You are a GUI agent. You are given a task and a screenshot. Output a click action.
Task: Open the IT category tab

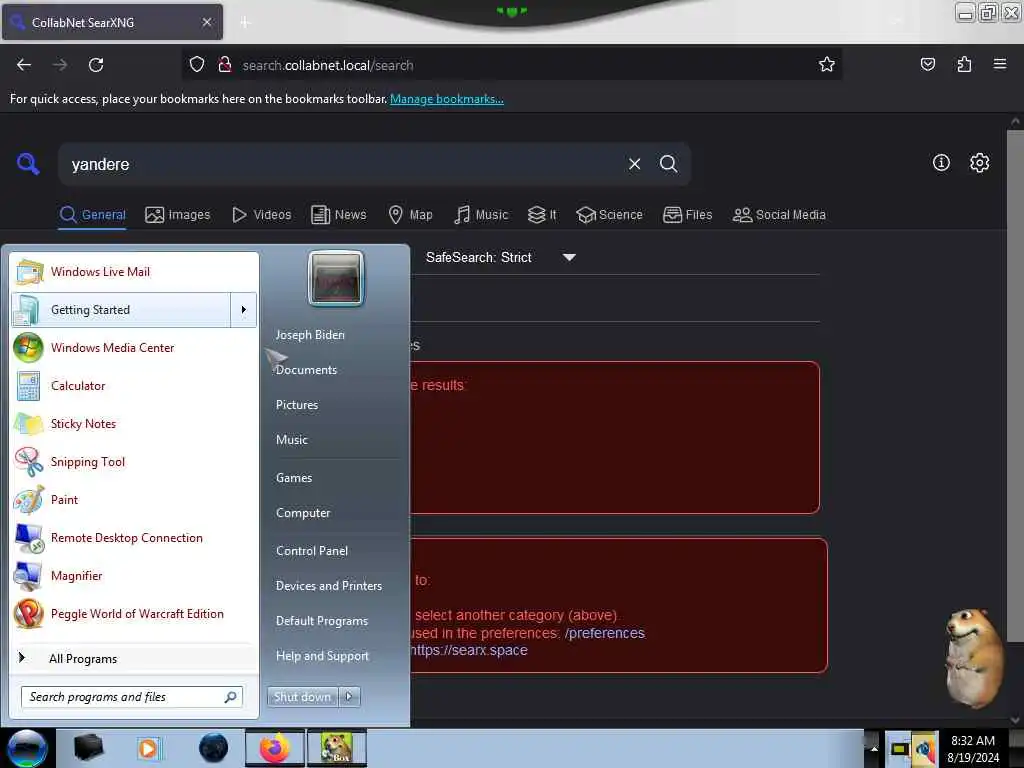click(542, 215)
